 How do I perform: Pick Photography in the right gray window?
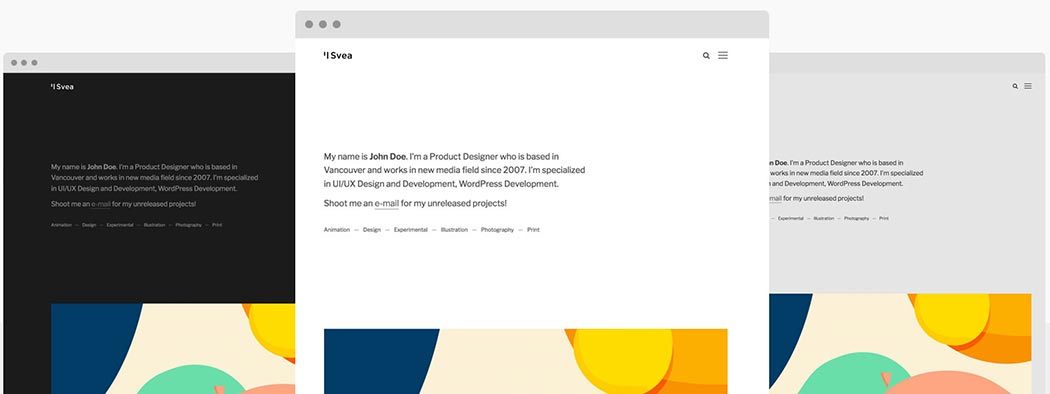pos(856,218)
